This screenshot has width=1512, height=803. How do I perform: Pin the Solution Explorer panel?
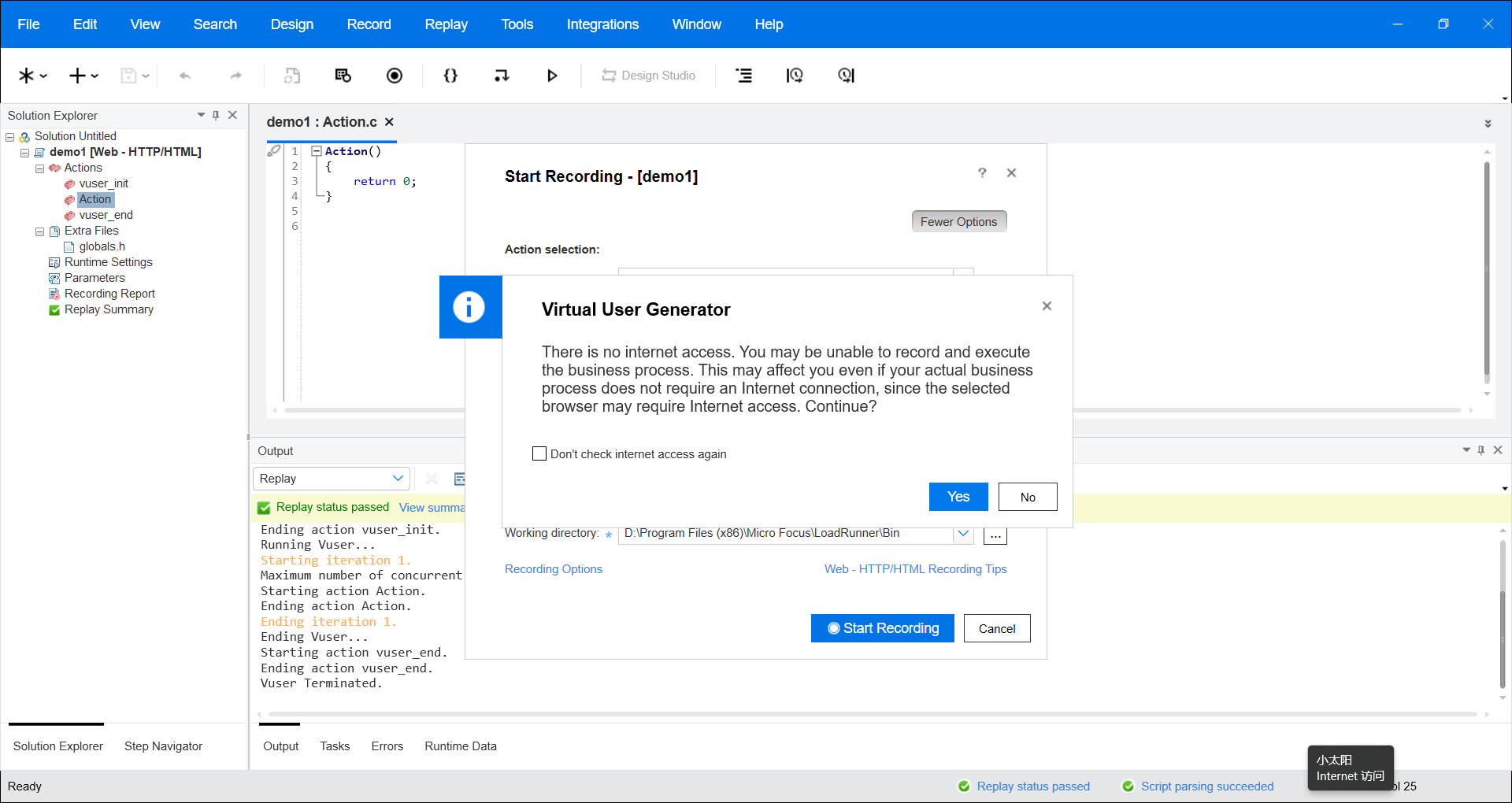click(216, 115)
